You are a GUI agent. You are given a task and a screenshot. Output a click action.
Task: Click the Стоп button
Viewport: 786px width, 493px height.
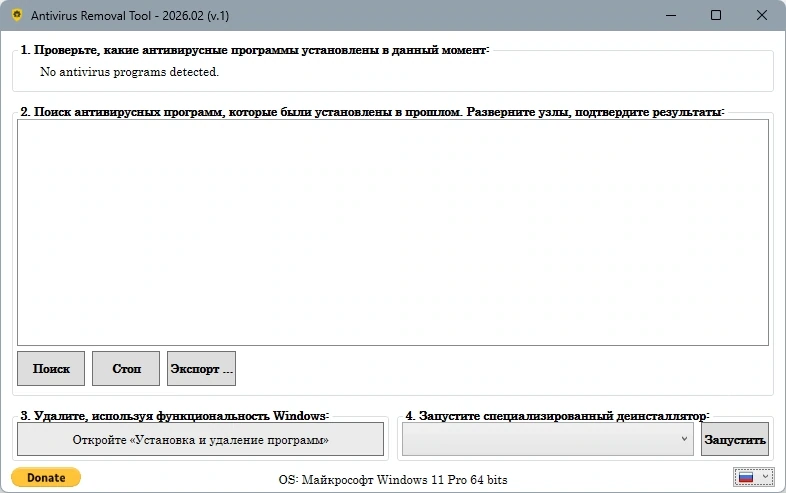(126, 369)
